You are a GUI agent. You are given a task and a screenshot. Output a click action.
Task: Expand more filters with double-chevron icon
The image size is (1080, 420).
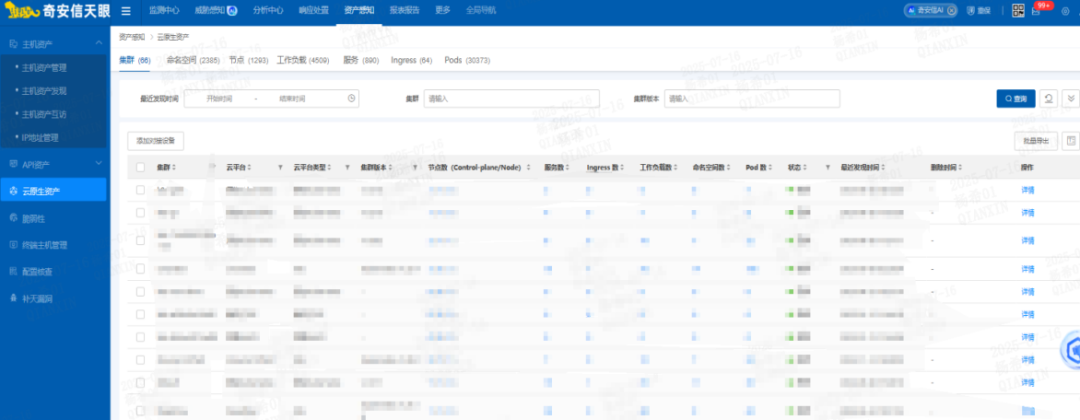[x=1070, y=98]
